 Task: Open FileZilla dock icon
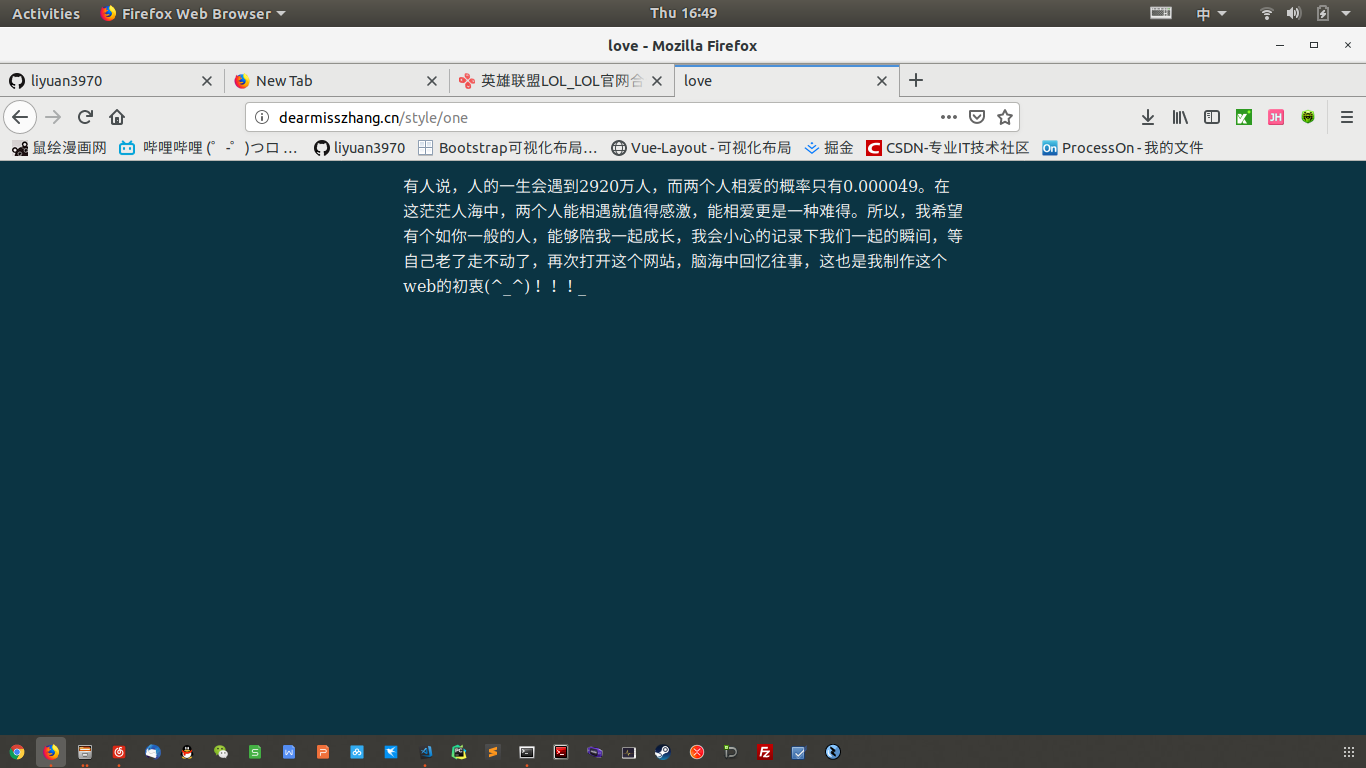[x=765, y=752]
